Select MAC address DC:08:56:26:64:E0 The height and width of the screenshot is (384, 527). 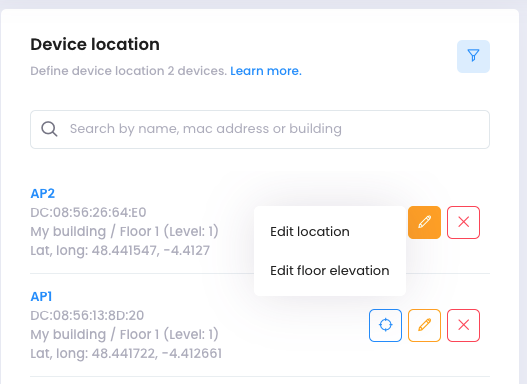(88, 212)
